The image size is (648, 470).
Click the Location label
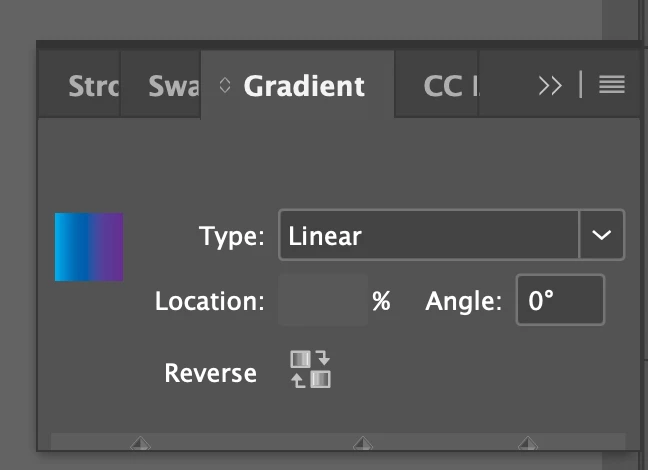(209, 300)
